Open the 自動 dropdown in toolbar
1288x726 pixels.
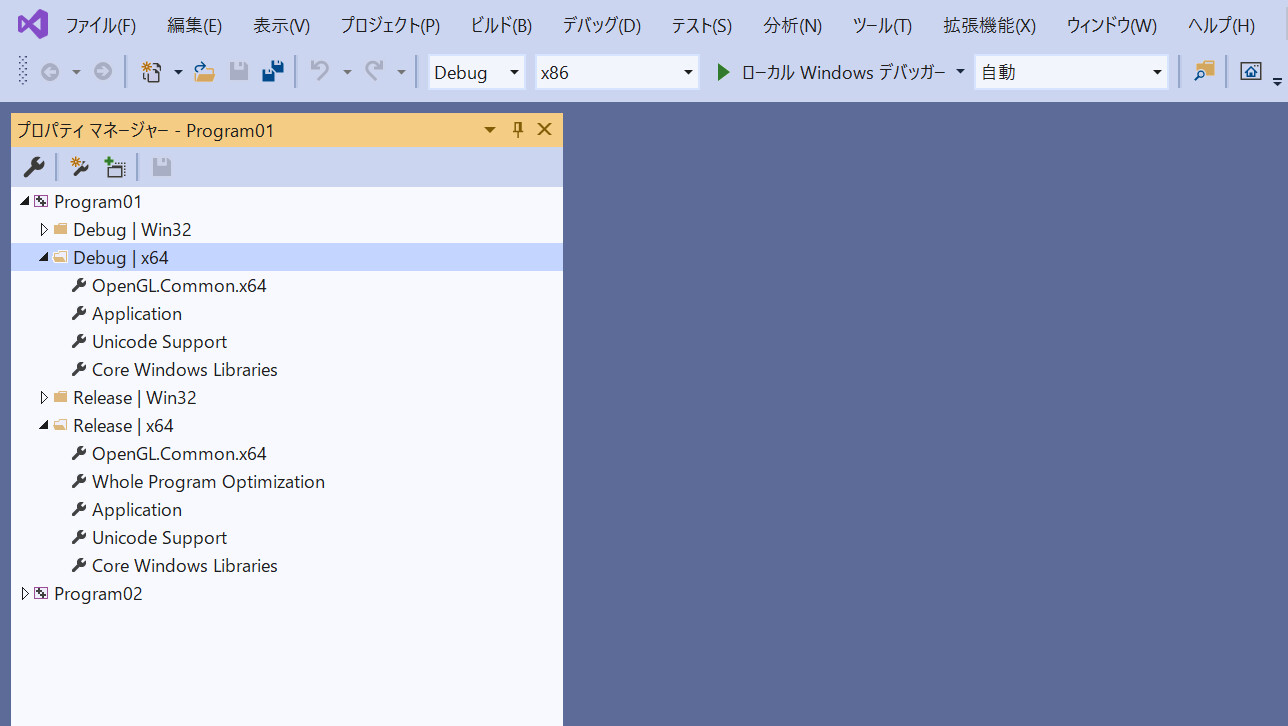point(1070,72)
